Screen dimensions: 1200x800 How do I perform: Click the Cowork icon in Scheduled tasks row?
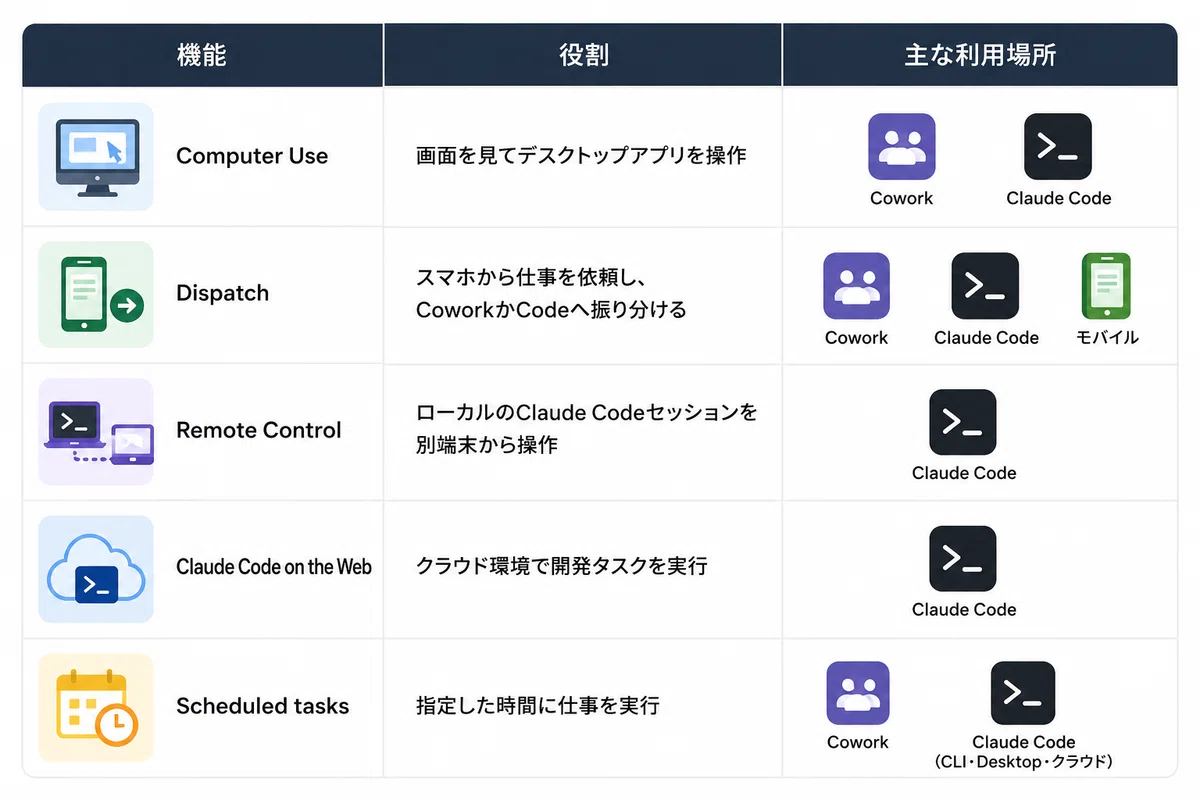click(x=858, y=693)
